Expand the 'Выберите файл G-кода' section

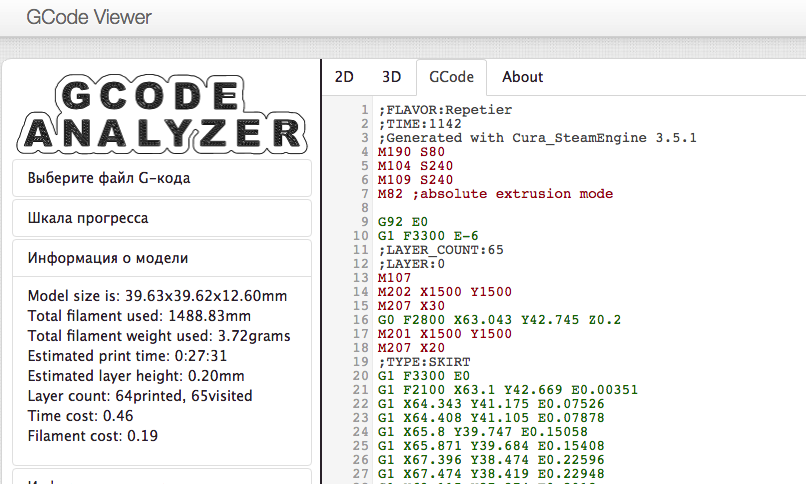tap(162, 178)
